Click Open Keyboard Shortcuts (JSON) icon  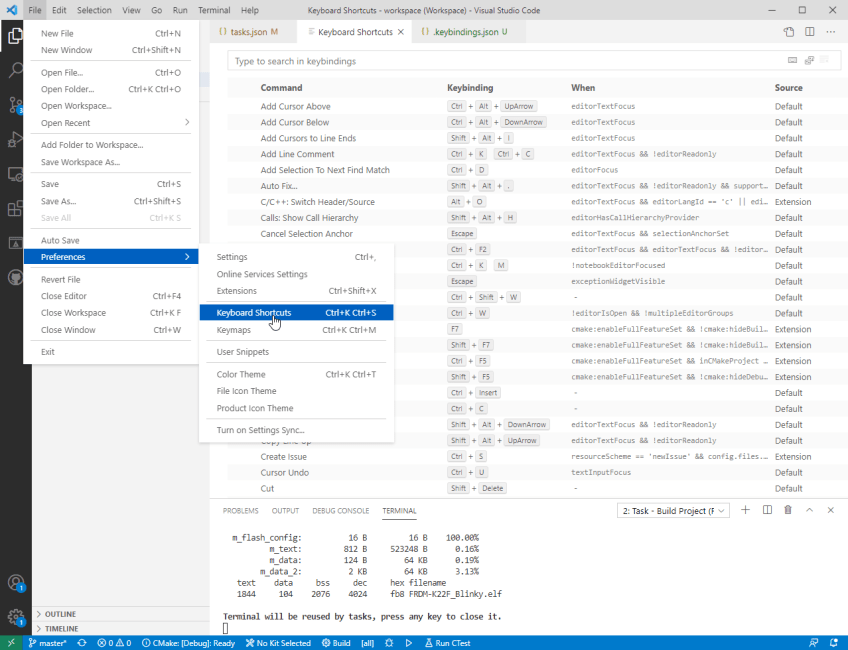pyautogui.click(x=789, y=32)
